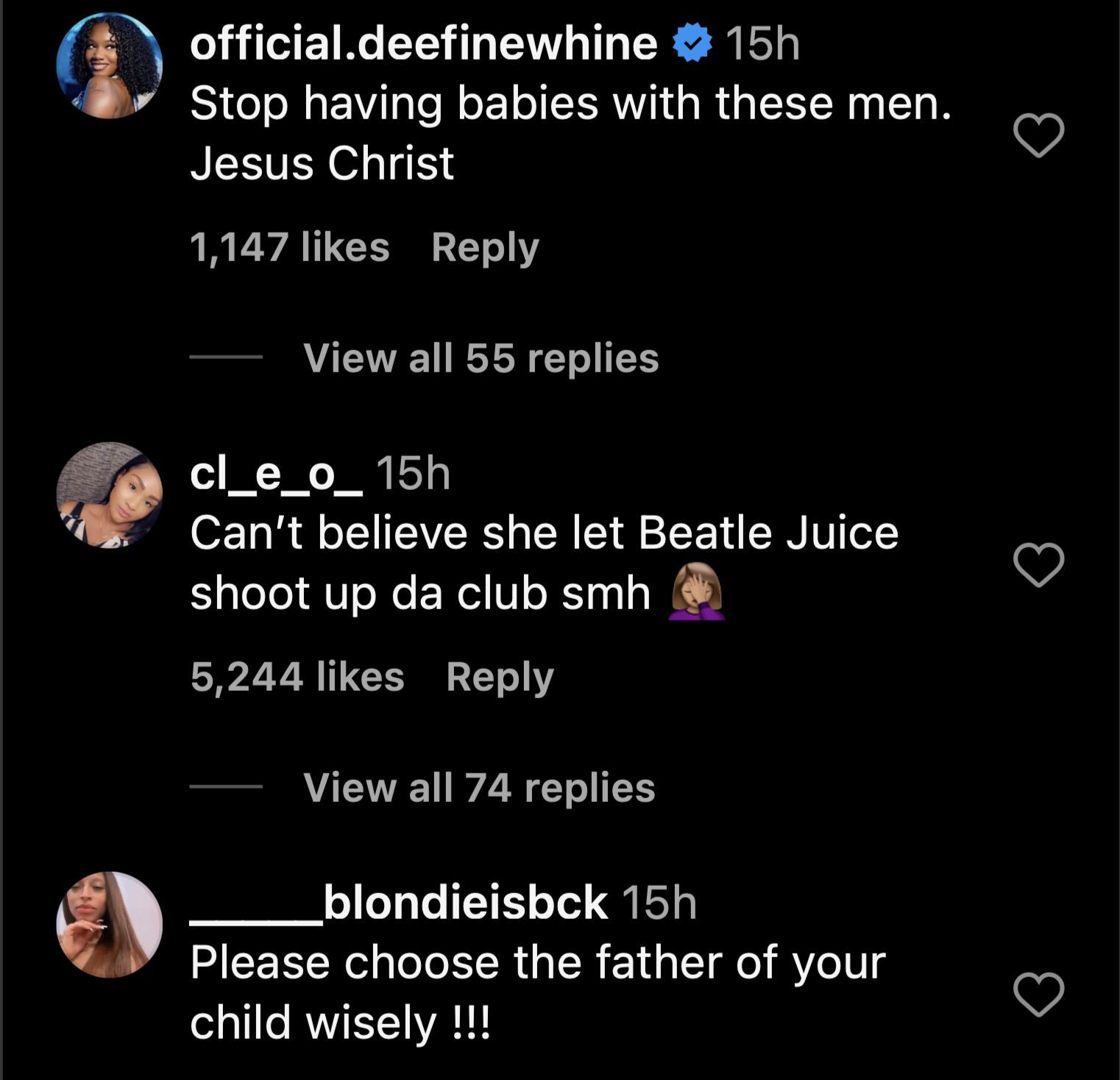Open official.deefinewhine's profile picture
This screenshot has width=1120, height=1080.
point(110,65)
